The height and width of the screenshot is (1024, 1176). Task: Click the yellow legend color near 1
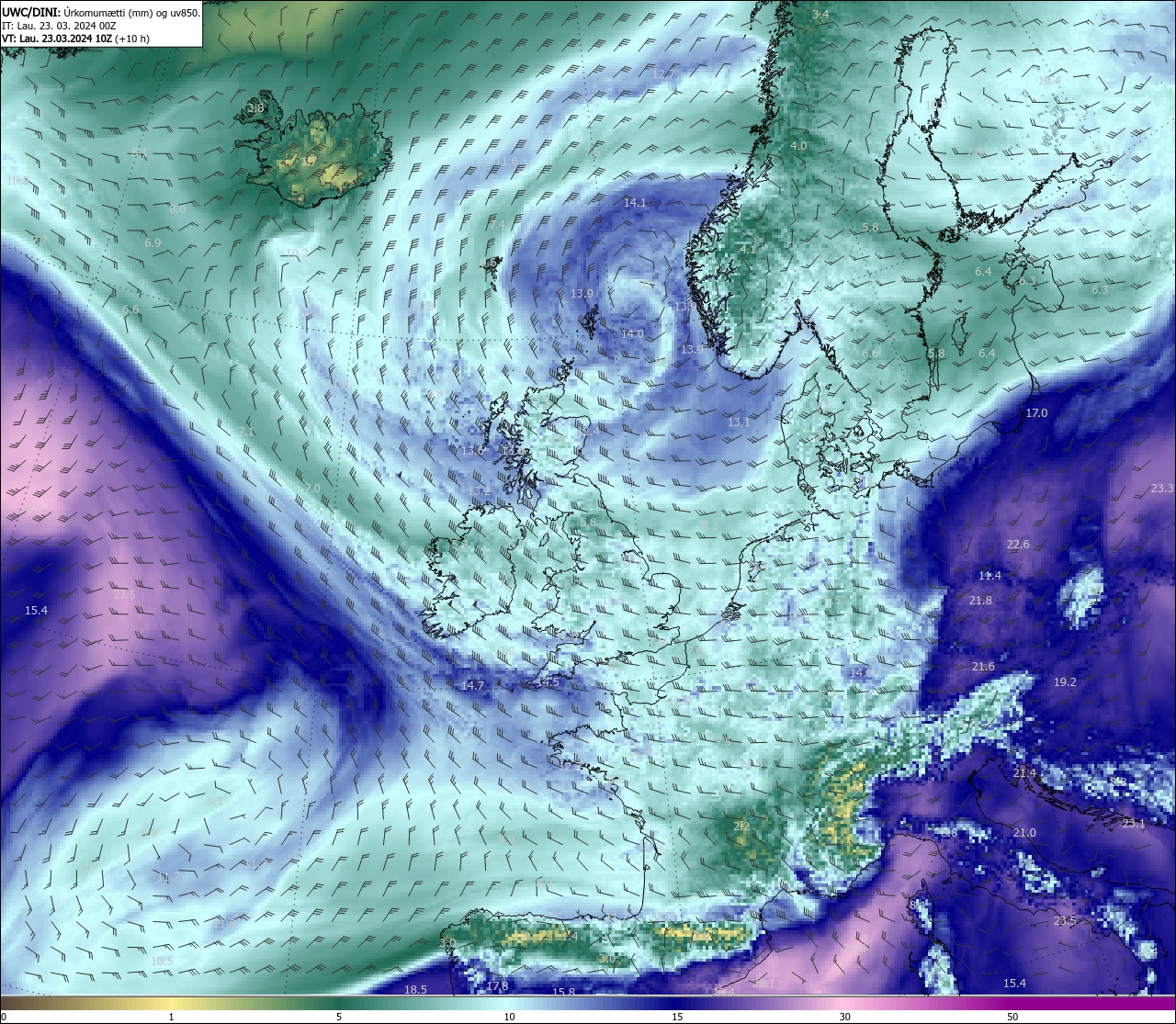171,1003
